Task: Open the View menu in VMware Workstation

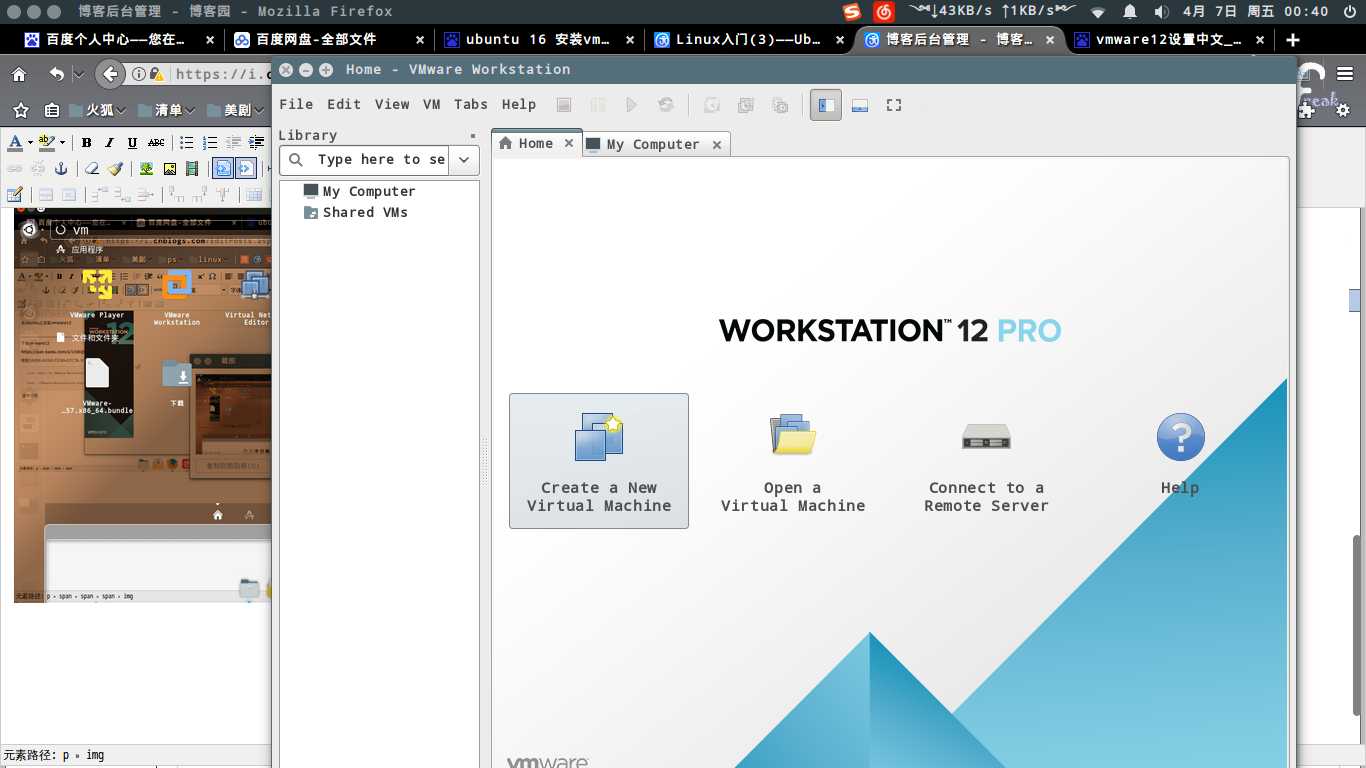Action: [392, 104]
